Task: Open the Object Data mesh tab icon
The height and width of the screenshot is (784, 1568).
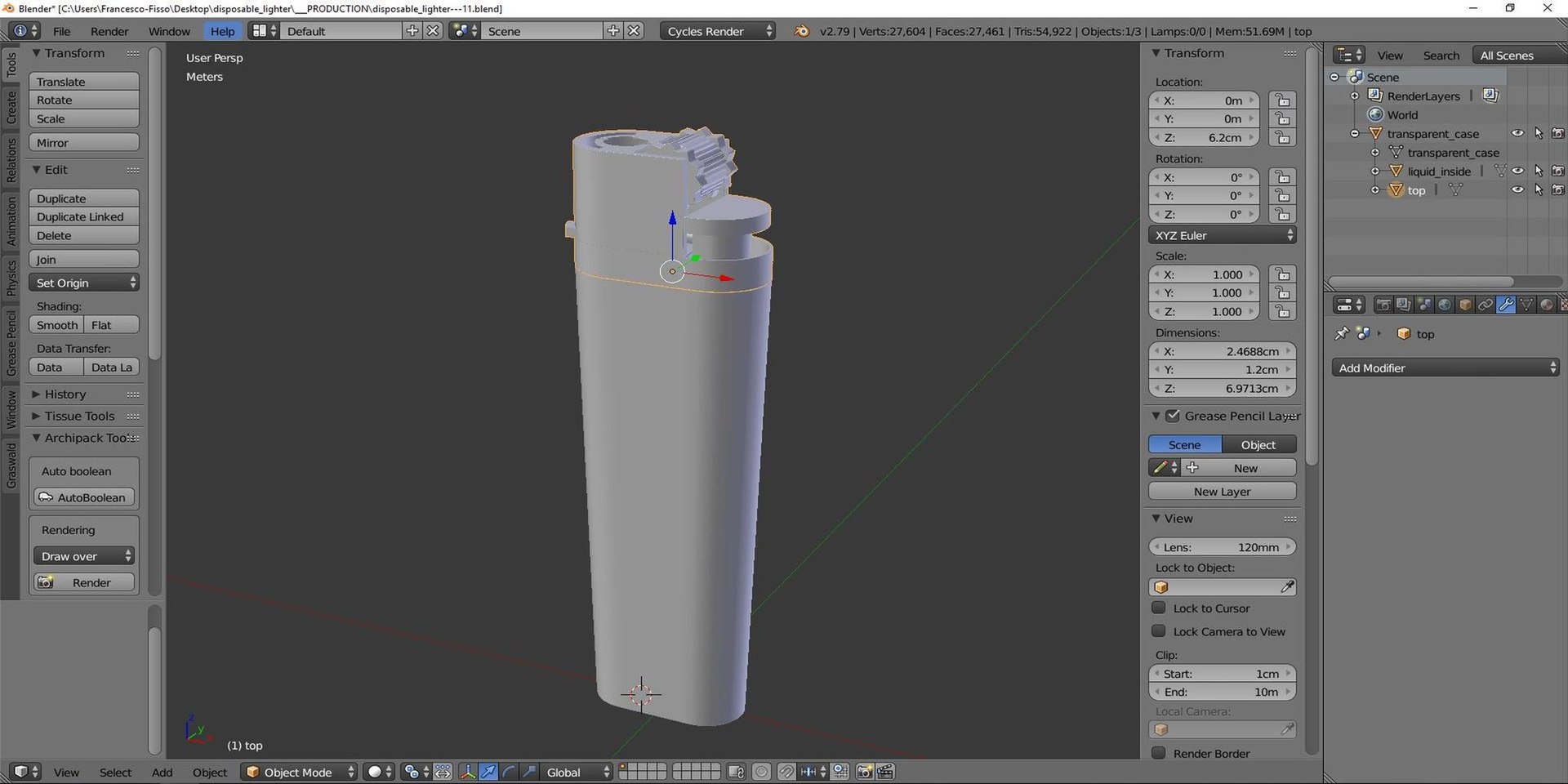Action: tap(1526, 305)
